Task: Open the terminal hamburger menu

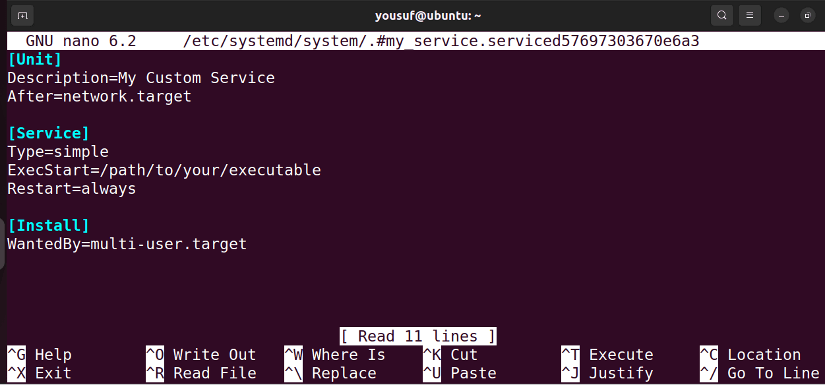Action: click(750, 15)
